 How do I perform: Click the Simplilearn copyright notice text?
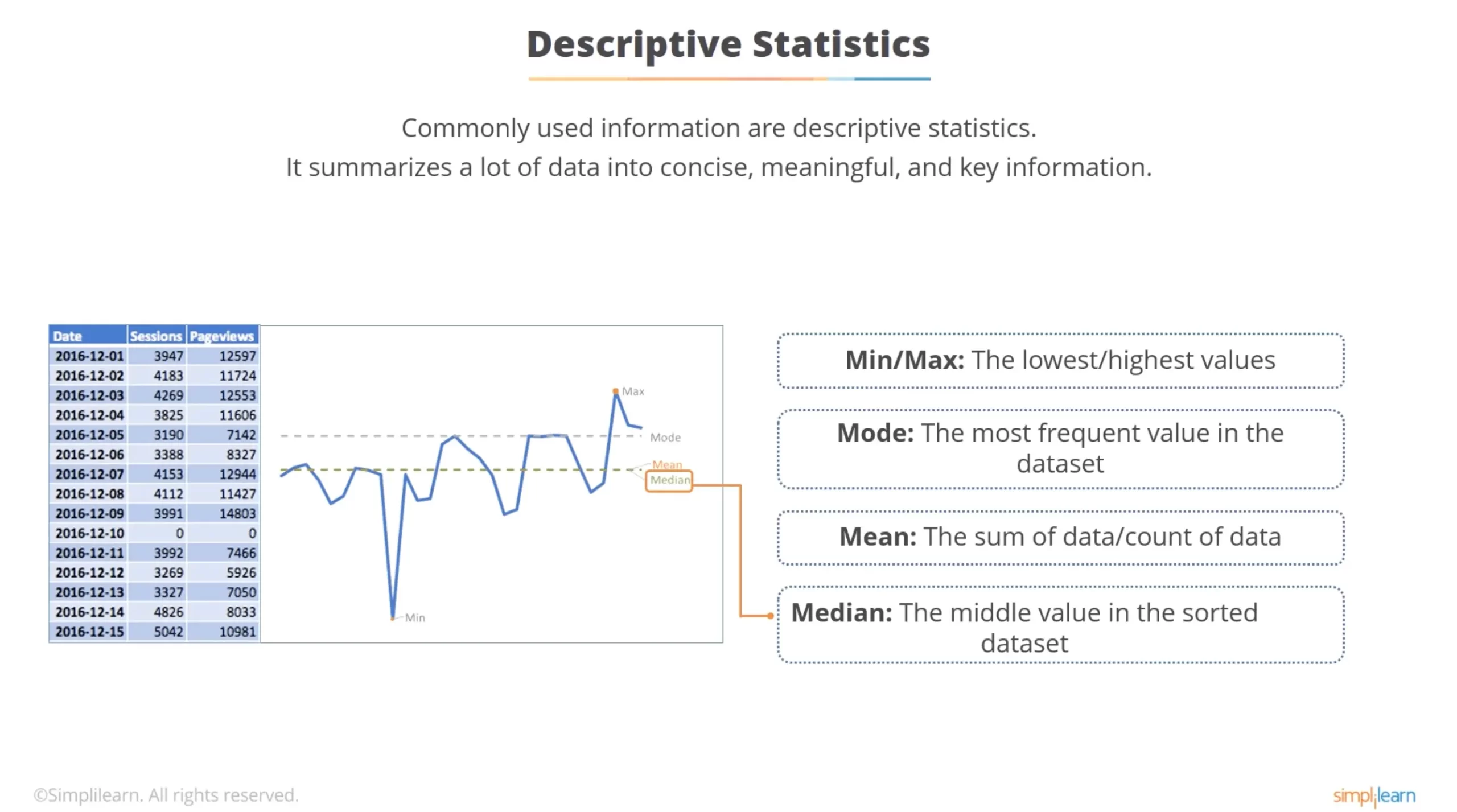click(x=166, y=795)
